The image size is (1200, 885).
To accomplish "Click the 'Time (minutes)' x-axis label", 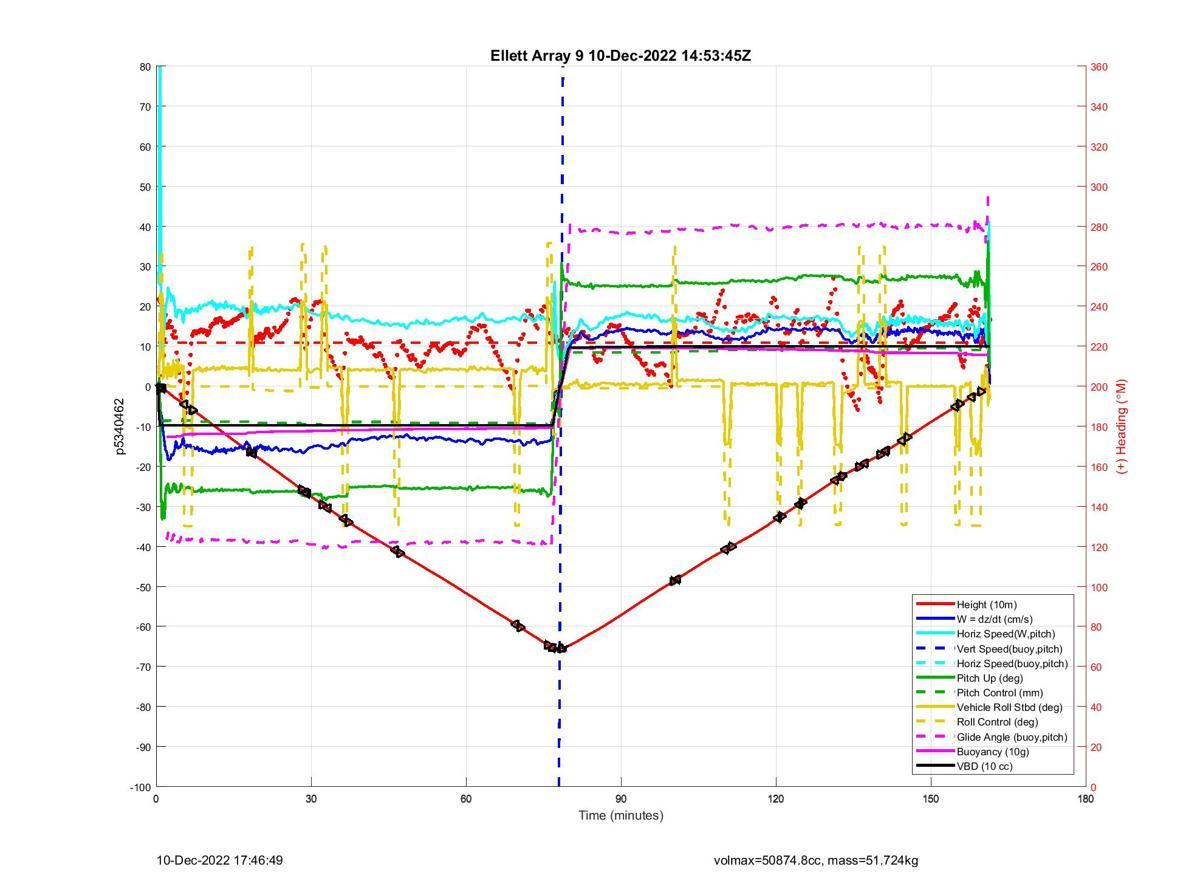I will click(x=621, y=815).
